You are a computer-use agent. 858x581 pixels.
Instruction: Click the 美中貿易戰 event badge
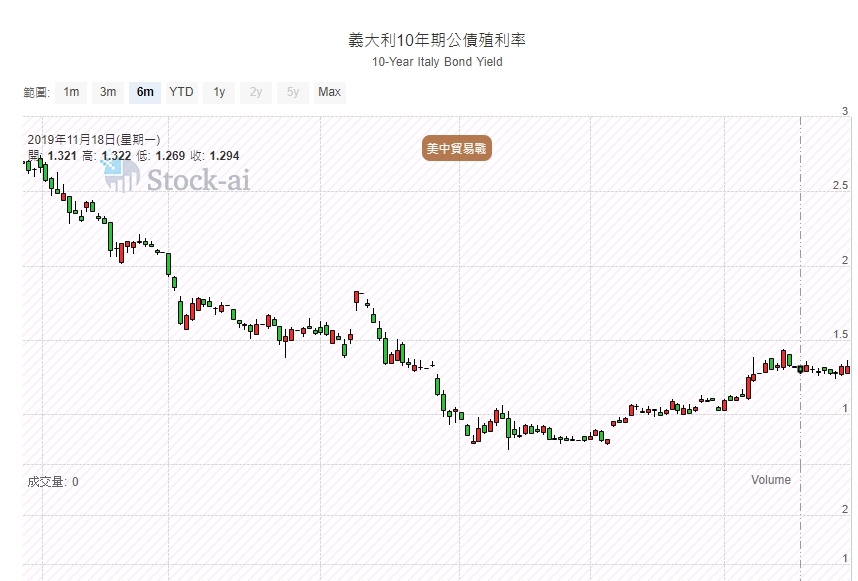(x=458, y=148)
